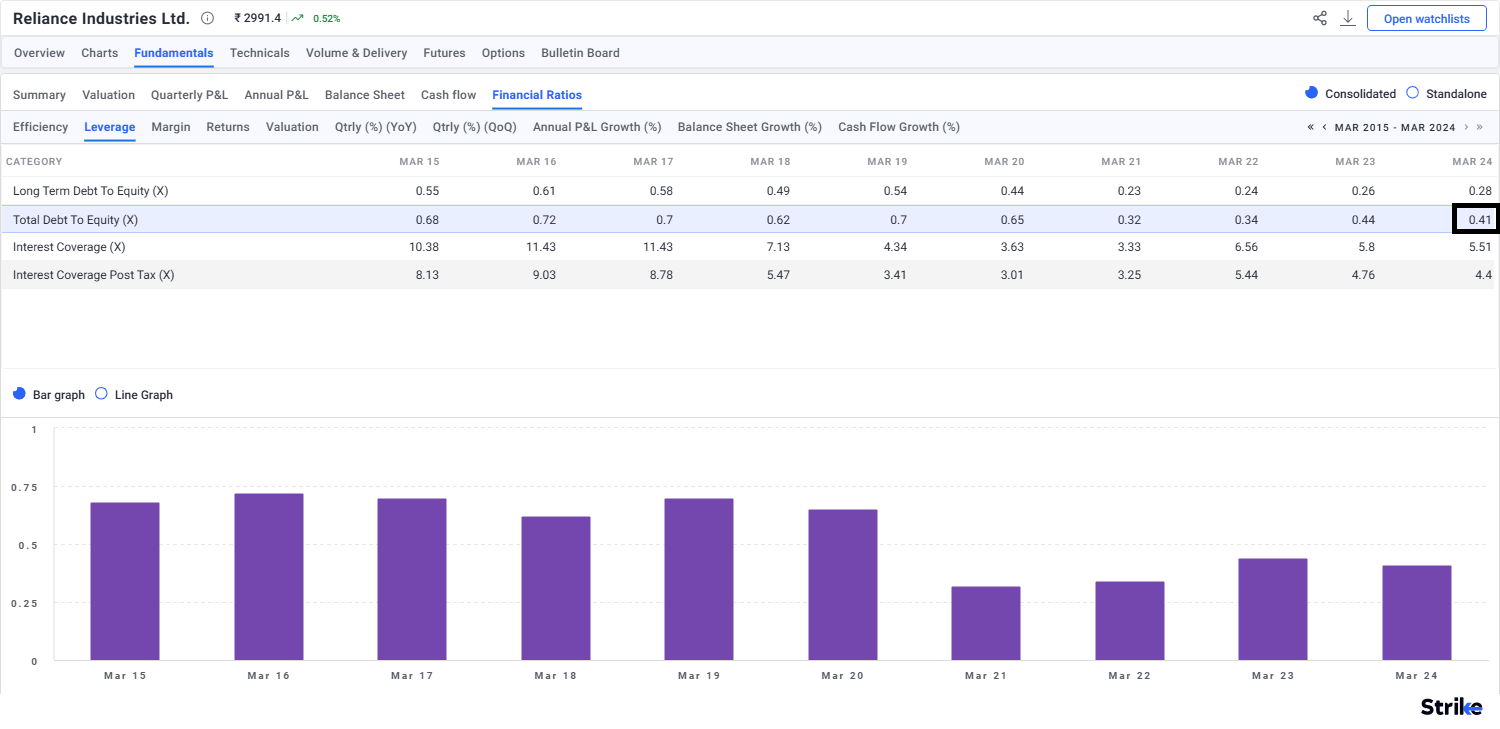Screen dimensions: 1500x729
Task: Switch to Volume & Delivery tab
Action: 356,53
